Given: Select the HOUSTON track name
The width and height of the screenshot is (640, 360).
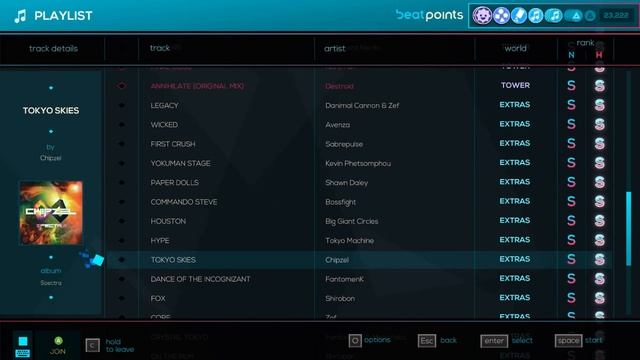Looking at the screenshot, I should [x=168, y=221].
